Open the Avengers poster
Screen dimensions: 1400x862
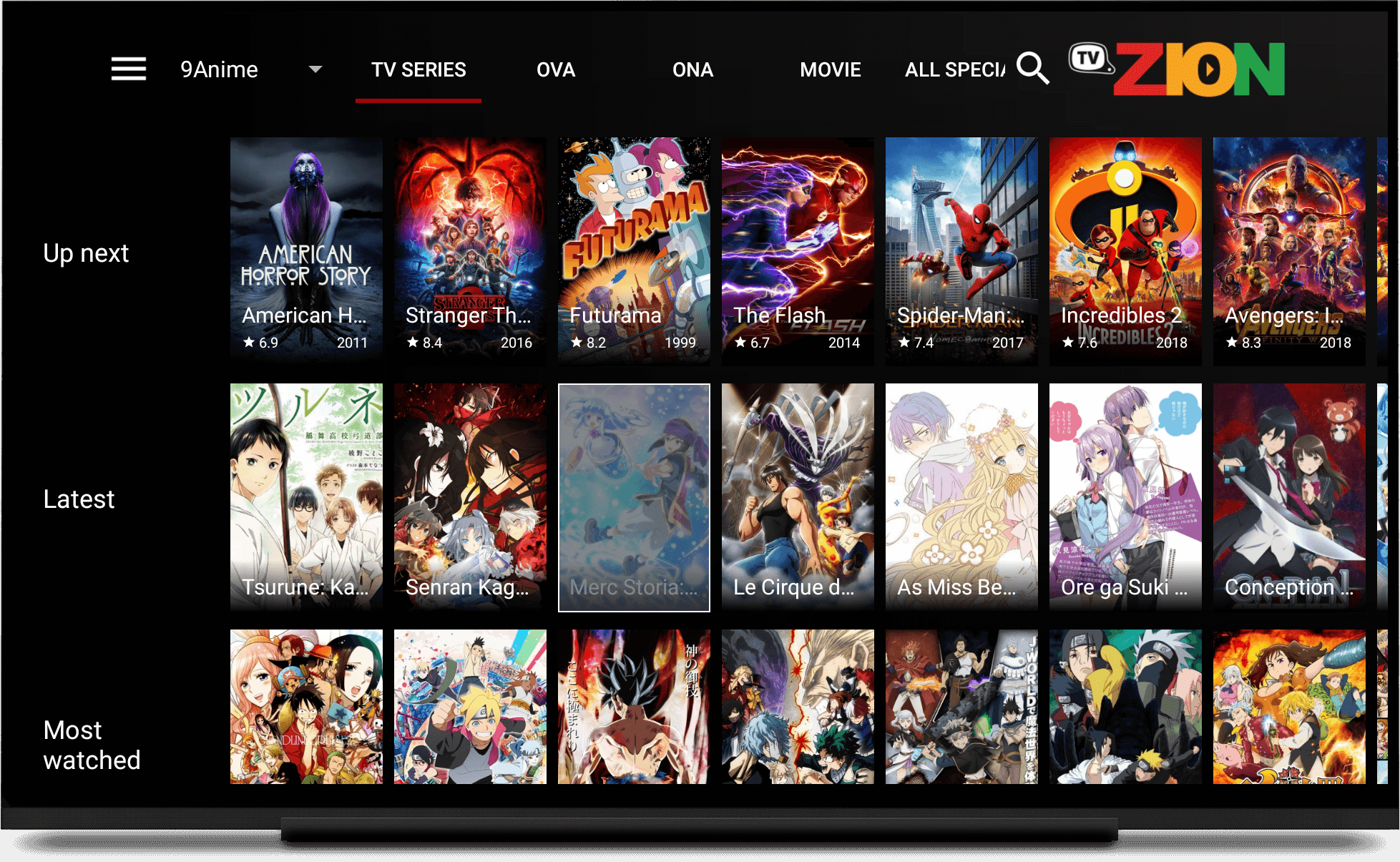pos(1289,252)
